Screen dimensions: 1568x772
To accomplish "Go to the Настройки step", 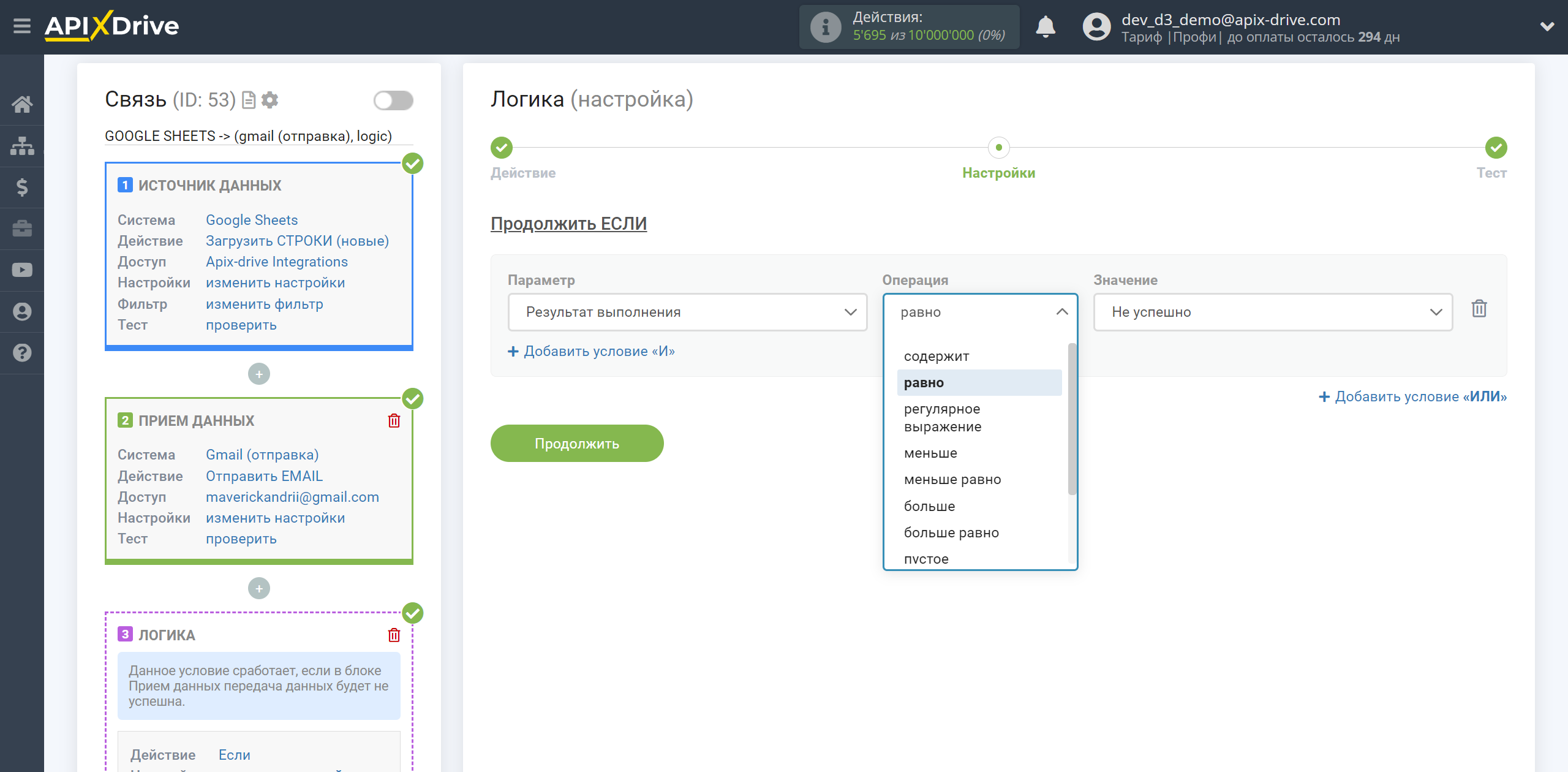I will [999, 148].
